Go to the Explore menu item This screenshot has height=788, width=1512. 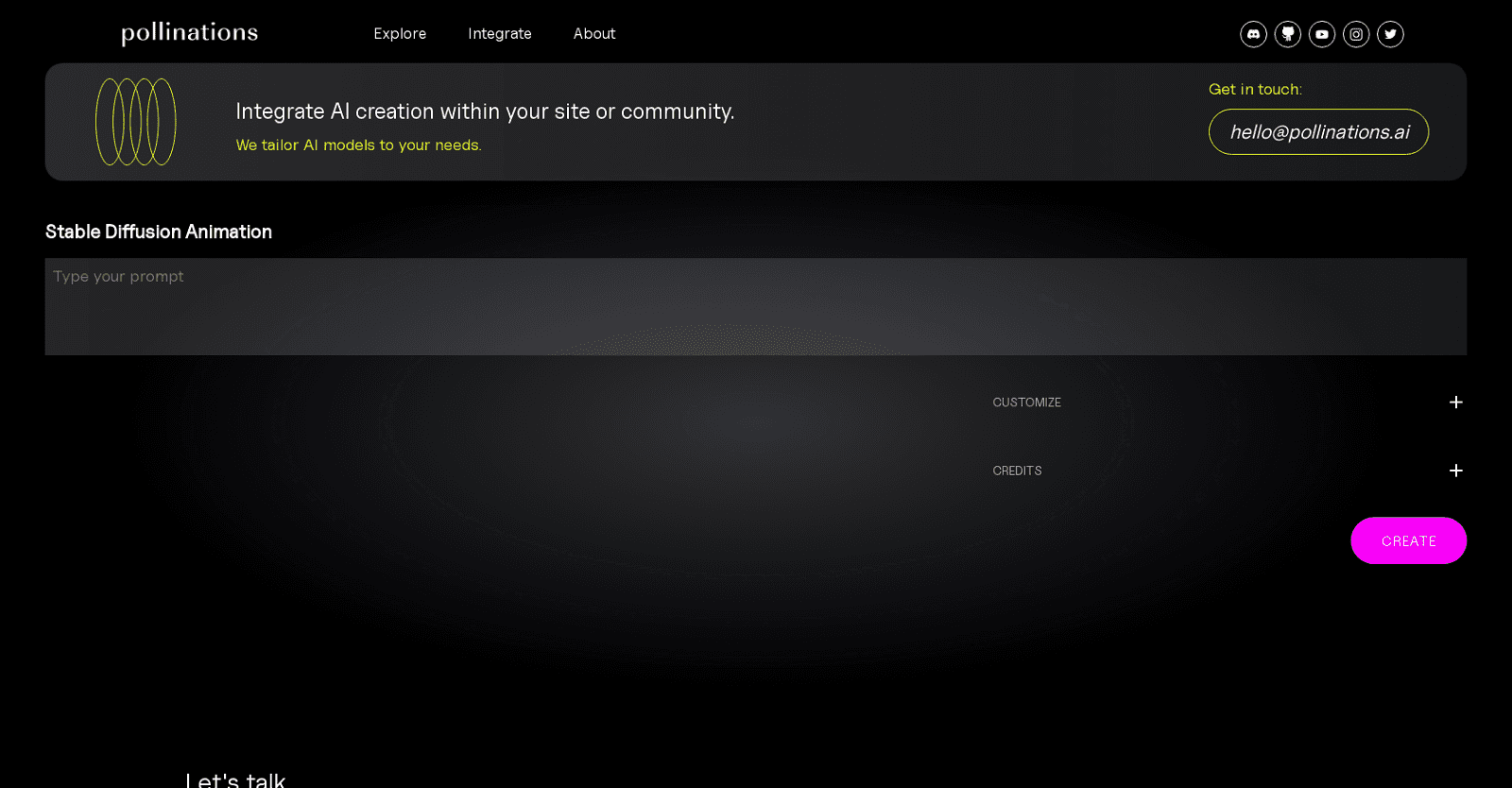pyautogui.click(x=400, y=34)
